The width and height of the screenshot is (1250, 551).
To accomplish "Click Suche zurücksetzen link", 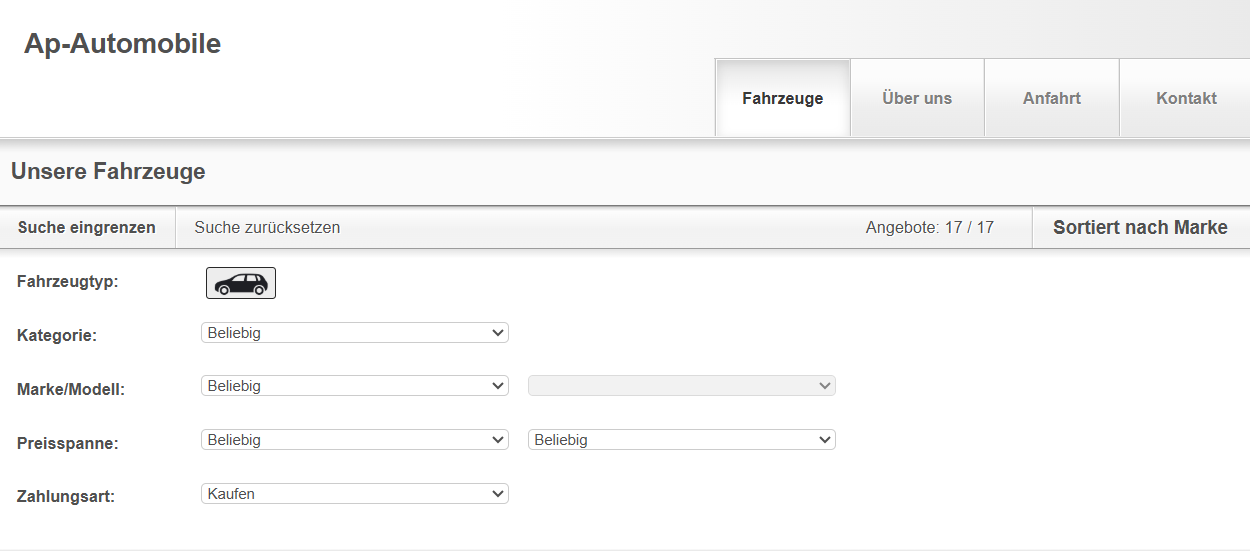I will [x=267, y=228].
